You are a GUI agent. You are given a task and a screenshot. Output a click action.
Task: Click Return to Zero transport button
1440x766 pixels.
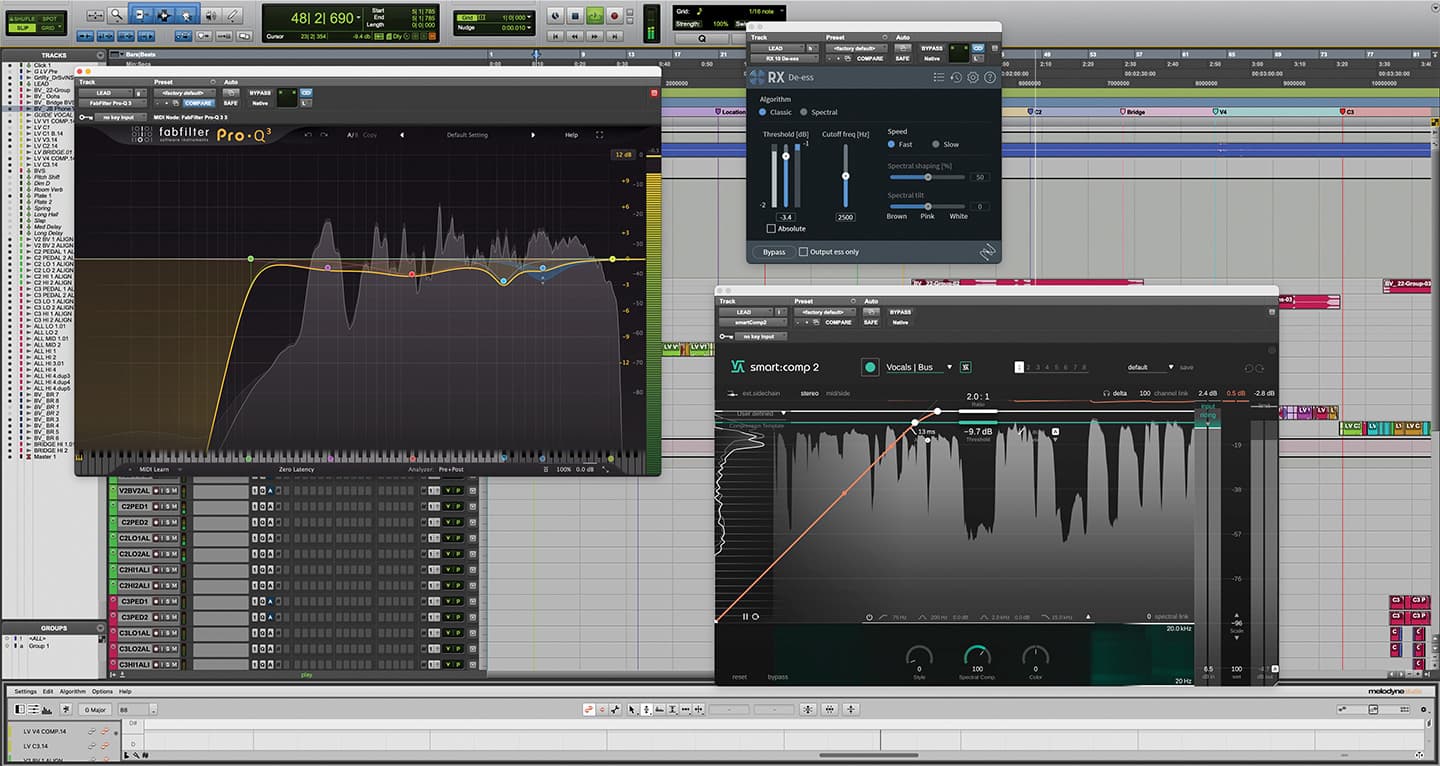coord(555,35)
